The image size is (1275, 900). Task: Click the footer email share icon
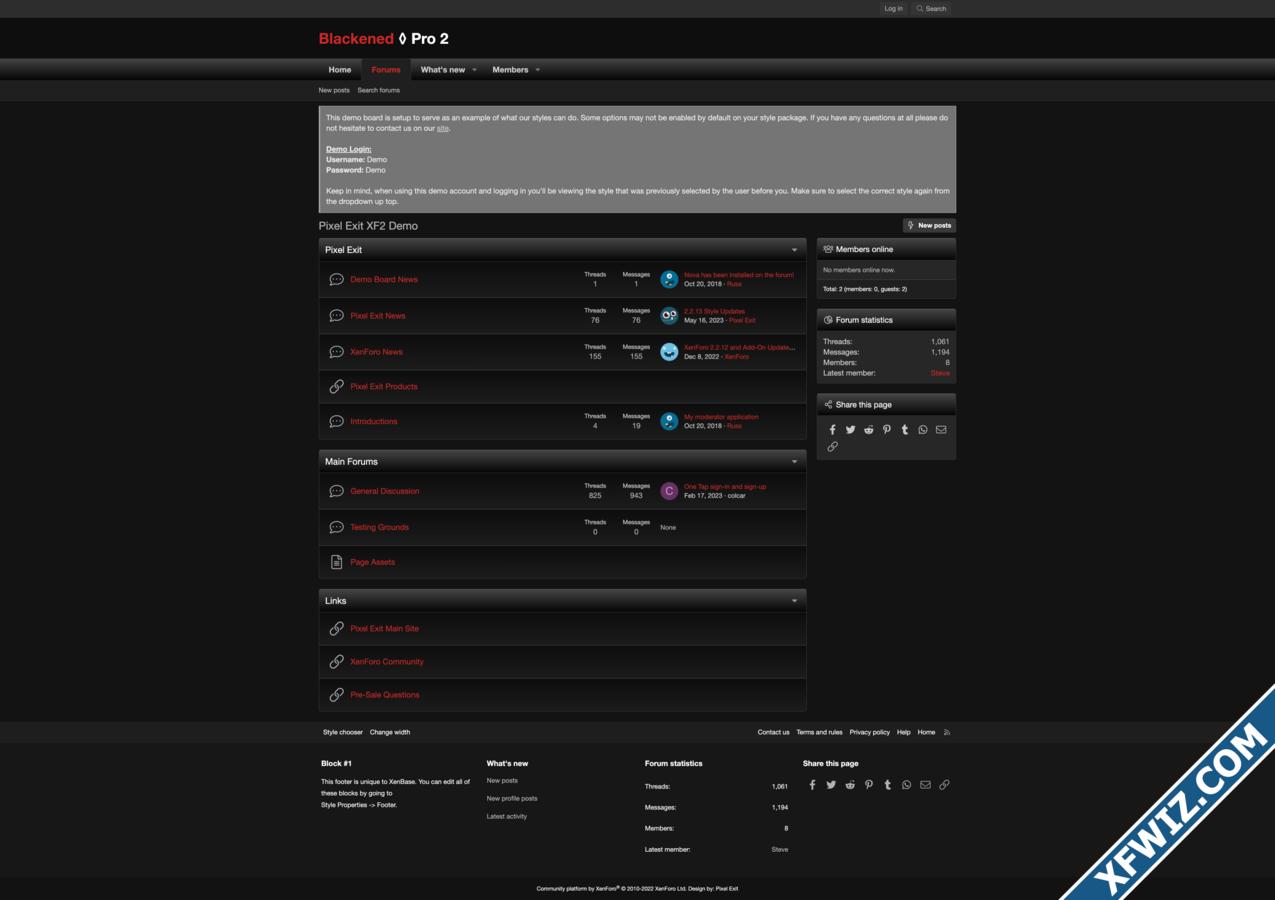925,785
